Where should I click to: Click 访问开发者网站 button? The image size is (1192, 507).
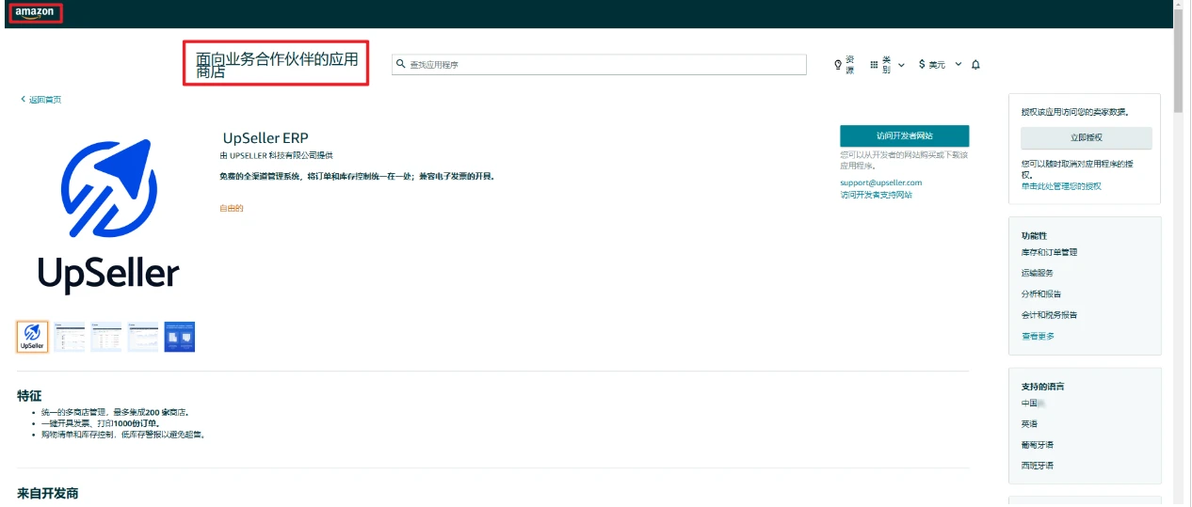904,136
